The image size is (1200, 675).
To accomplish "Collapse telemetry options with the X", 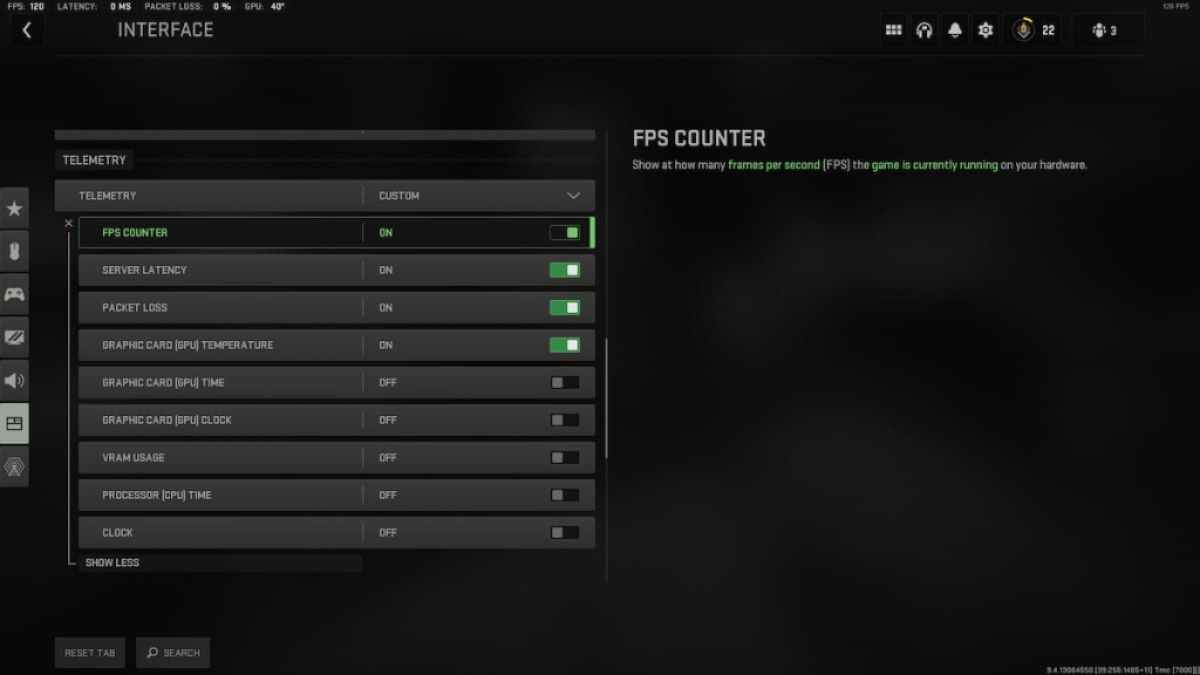I will coord(68,223).
